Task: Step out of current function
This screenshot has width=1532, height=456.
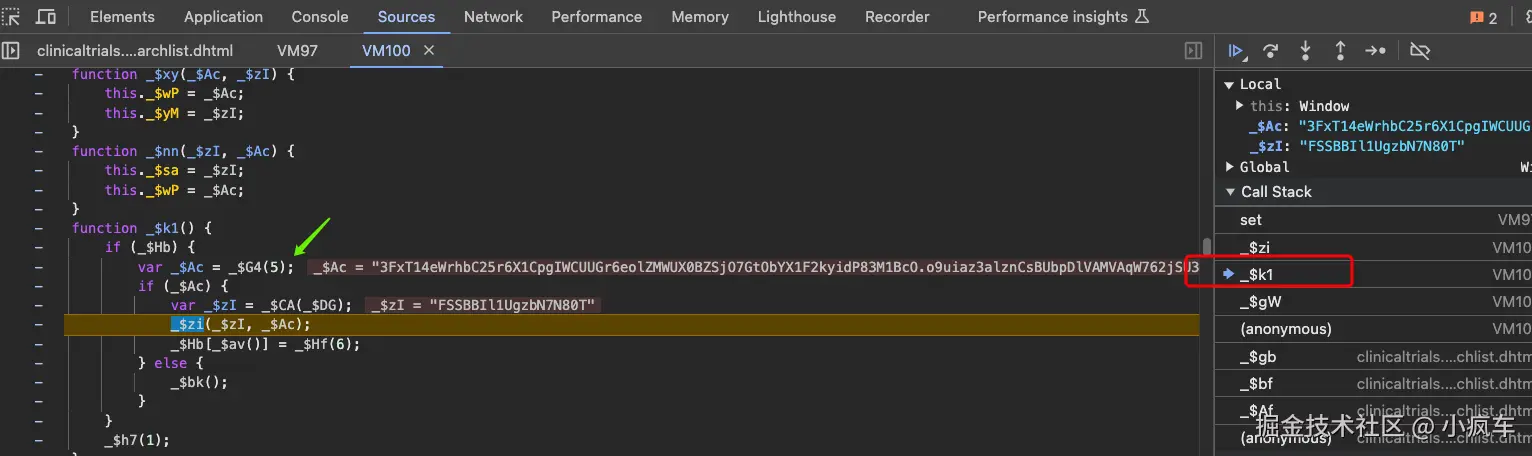Action: point(1340,51)
